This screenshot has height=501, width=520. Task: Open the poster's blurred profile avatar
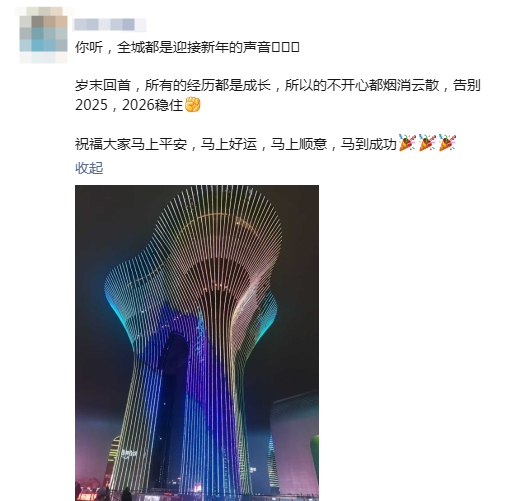43,35
